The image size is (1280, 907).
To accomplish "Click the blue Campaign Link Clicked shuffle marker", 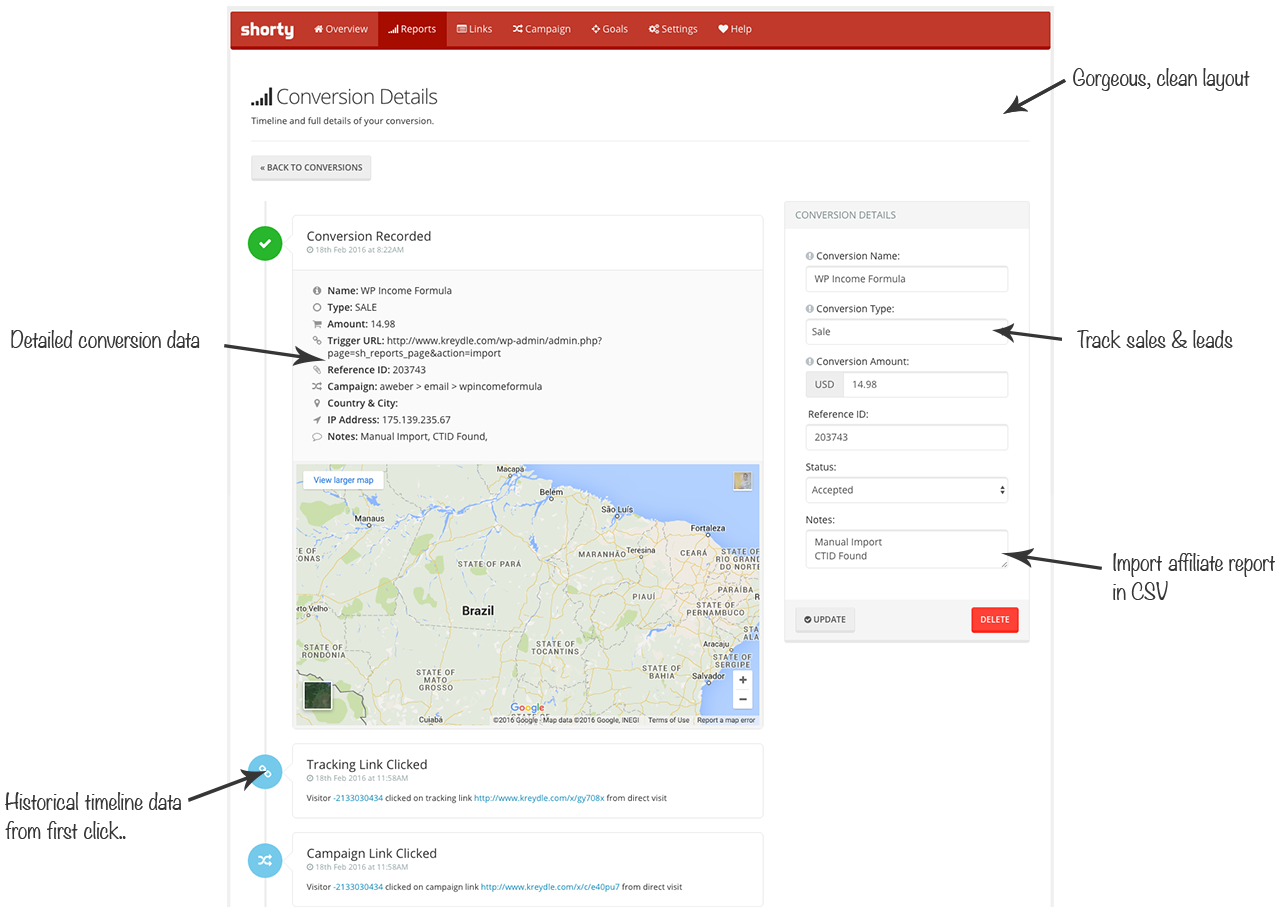I will coord(265,860).
